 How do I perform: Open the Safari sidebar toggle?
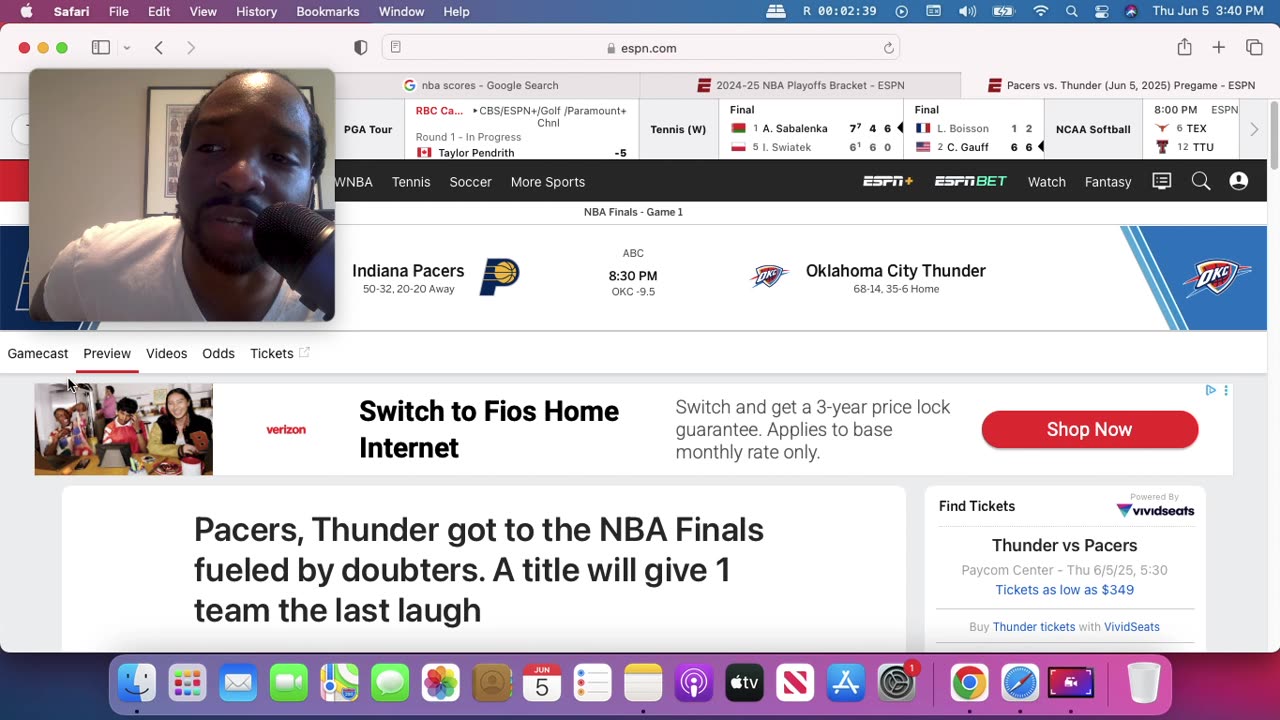point(101,48)
